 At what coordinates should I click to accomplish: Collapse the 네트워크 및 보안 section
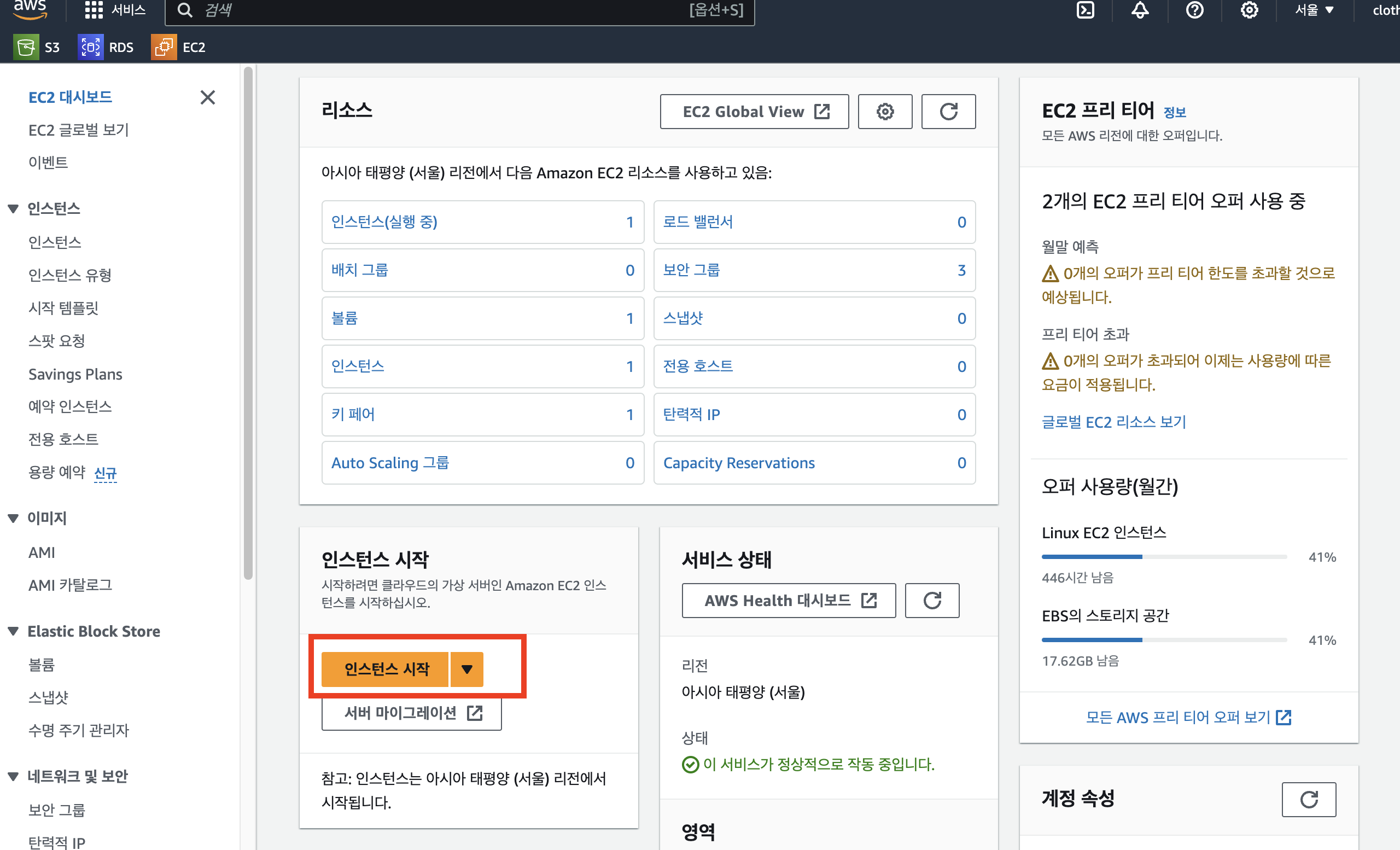[13, 776]
